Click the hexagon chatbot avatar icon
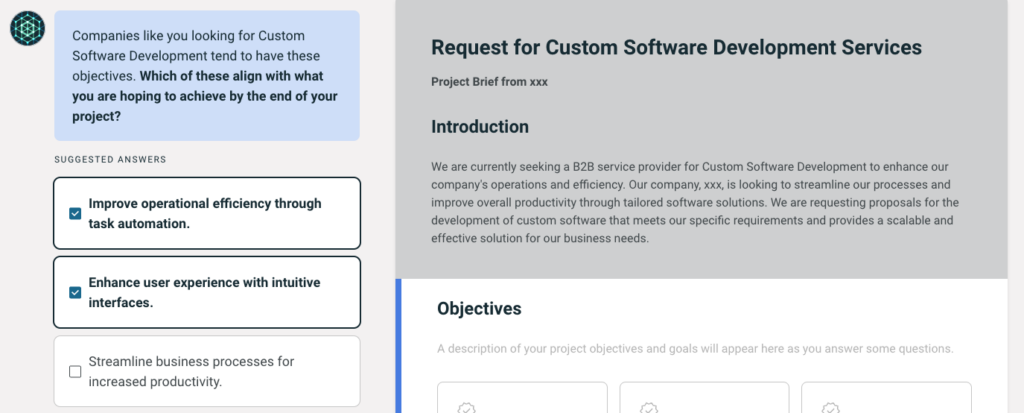The height and width of the screenshot is (413, 1024). coord(27,28)
